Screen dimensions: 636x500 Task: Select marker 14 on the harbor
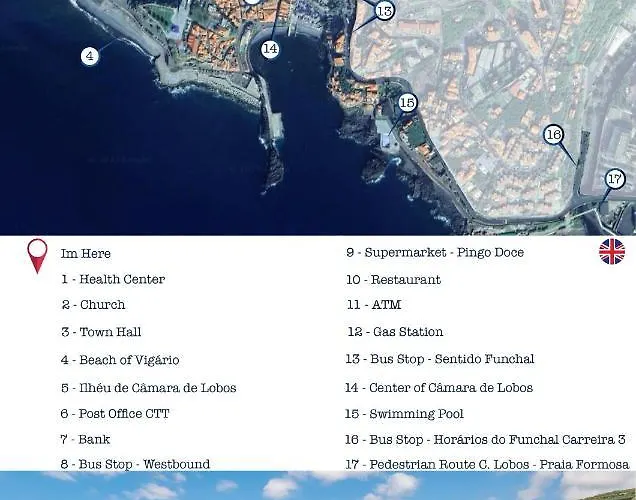pyautogui.click(x=270, y=49)
